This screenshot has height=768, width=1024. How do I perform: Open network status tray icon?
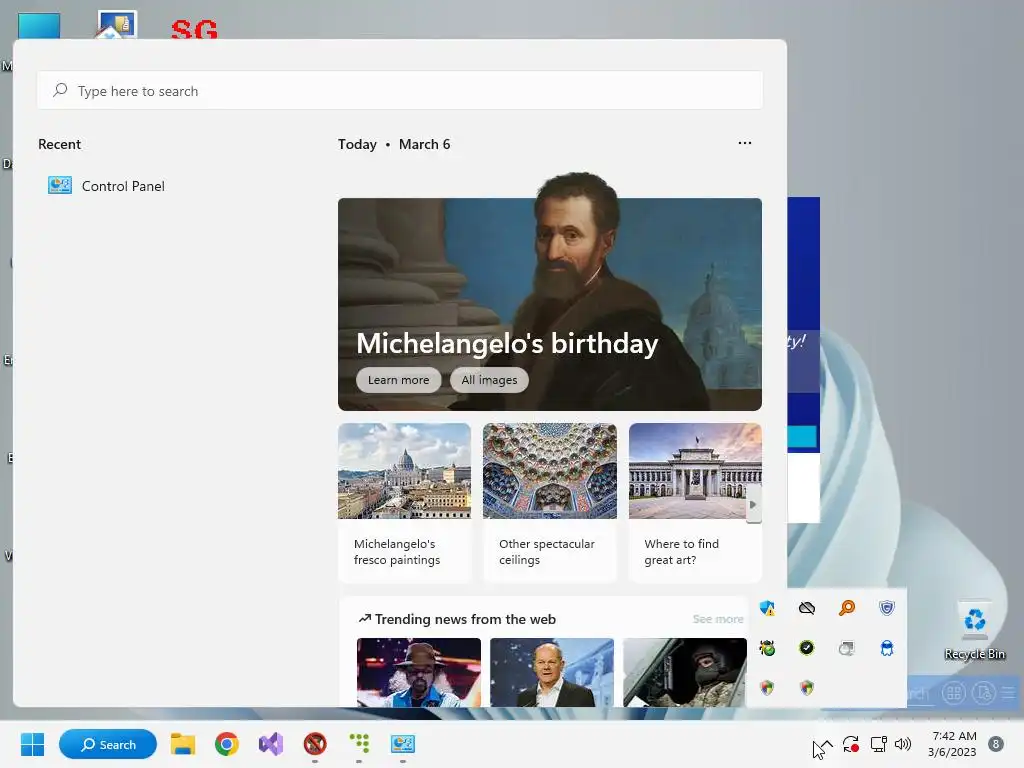[x=878, y=744]
